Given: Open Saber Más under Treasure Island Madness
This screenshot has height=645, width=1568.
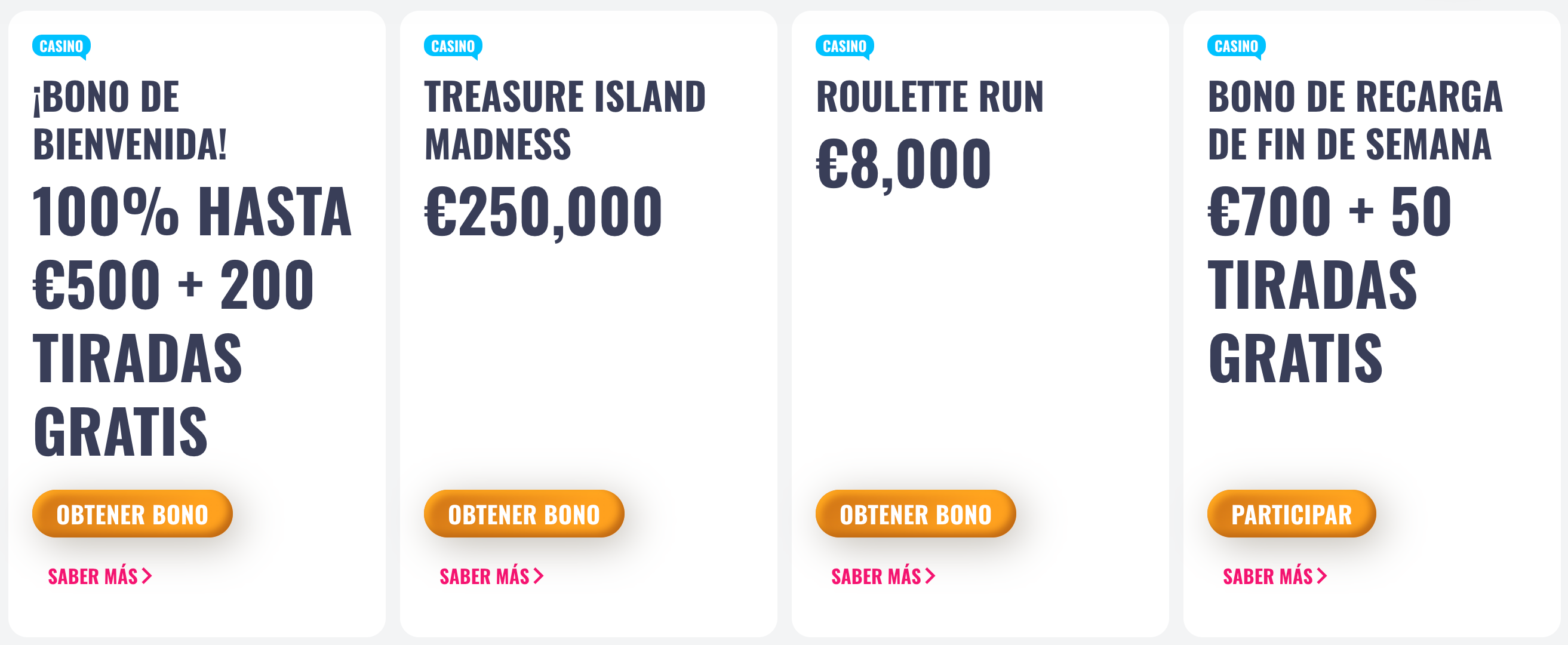Looking at the screenshot, I should [491, 576].
